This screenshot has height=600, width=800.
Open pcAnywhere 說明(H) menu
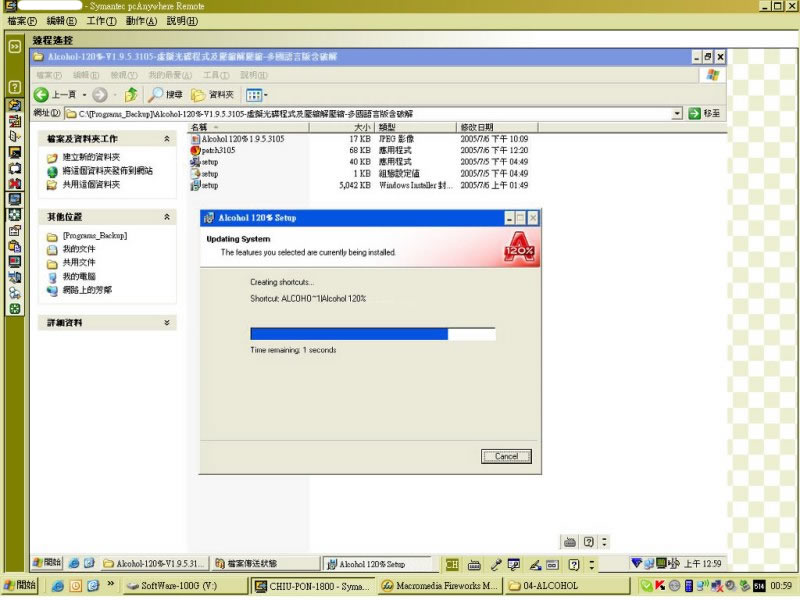coord(182,21)
